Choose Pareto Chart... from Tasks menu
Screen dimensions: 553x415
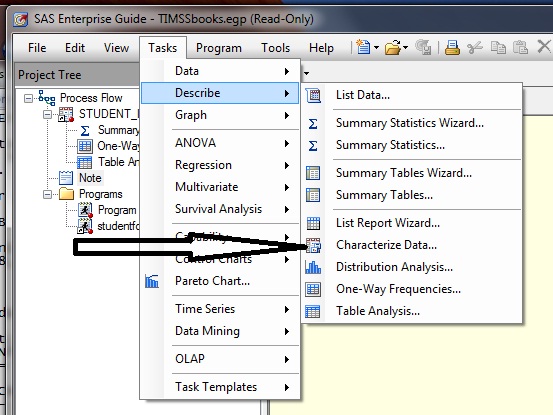coord(220,281)
